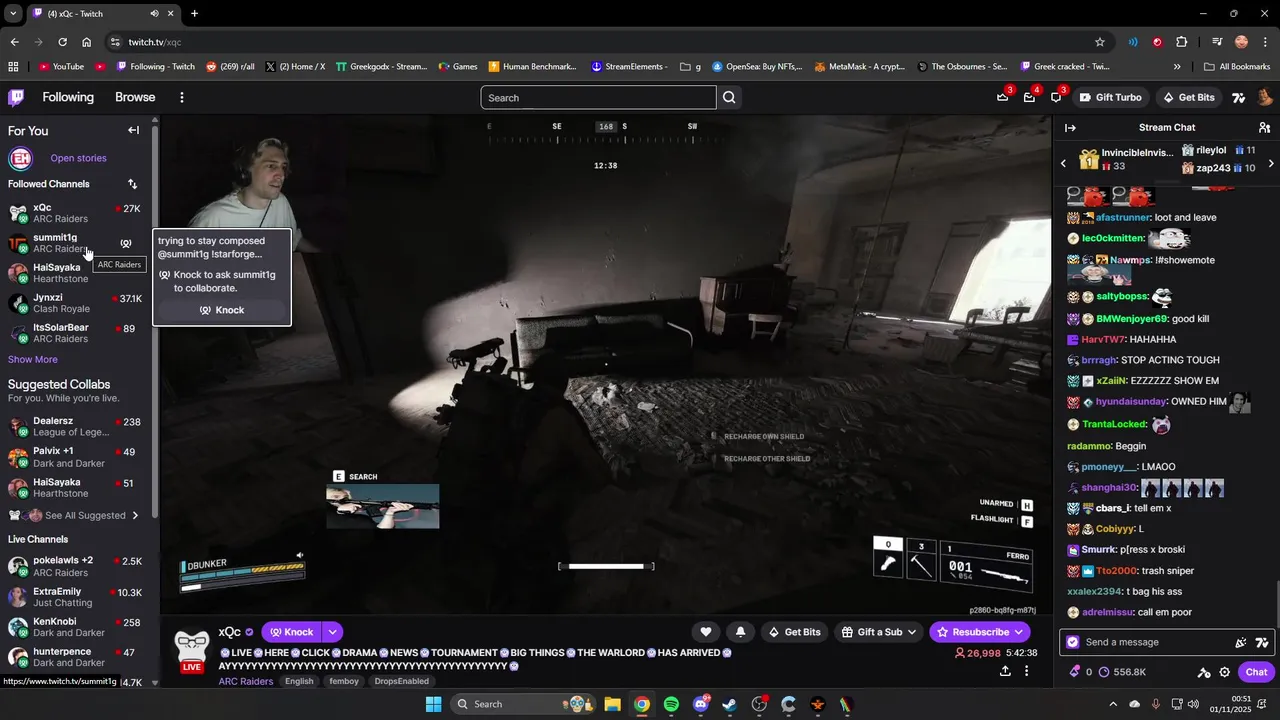1280x720 pixels.
Task: Mute the browser tab audio icon
Action: pyautogui.click(x=154, y=14)
